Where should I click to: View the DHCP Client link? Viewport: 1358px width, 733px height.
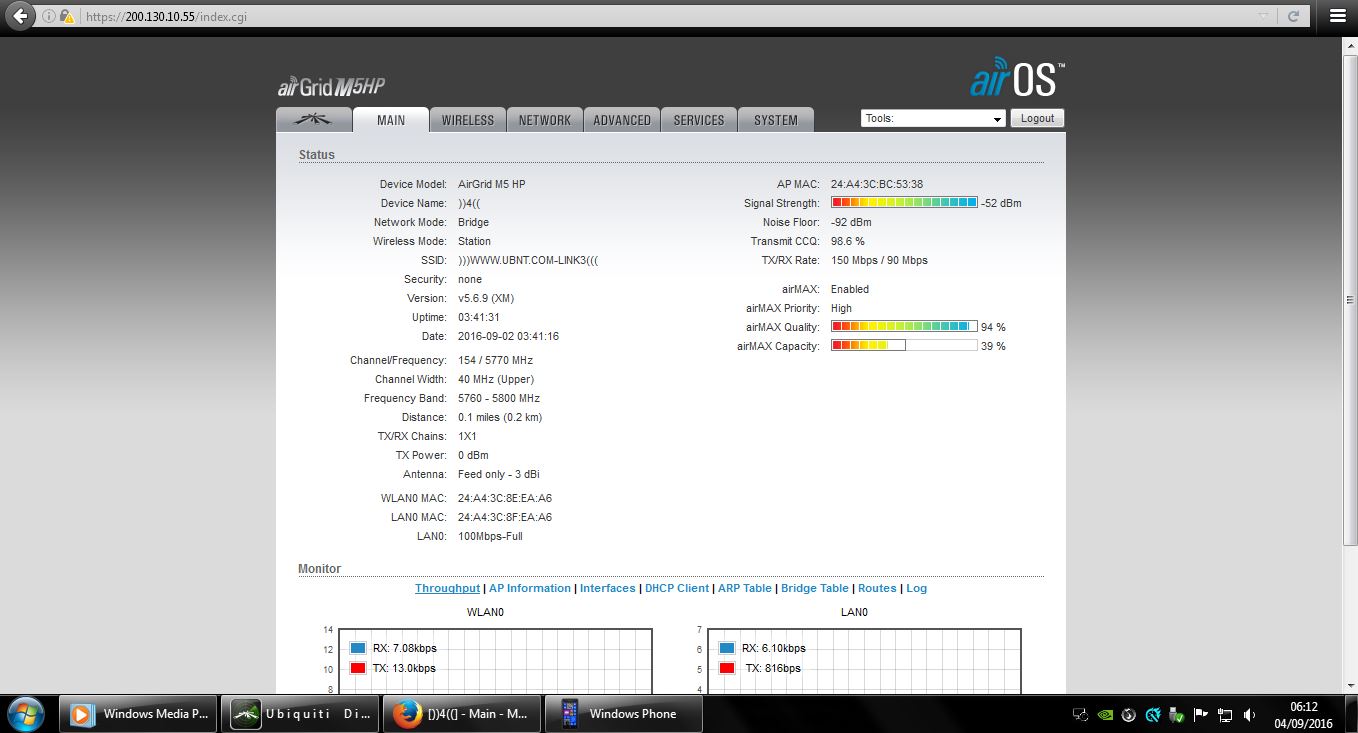pyautogui.click(x=677, y=588)
